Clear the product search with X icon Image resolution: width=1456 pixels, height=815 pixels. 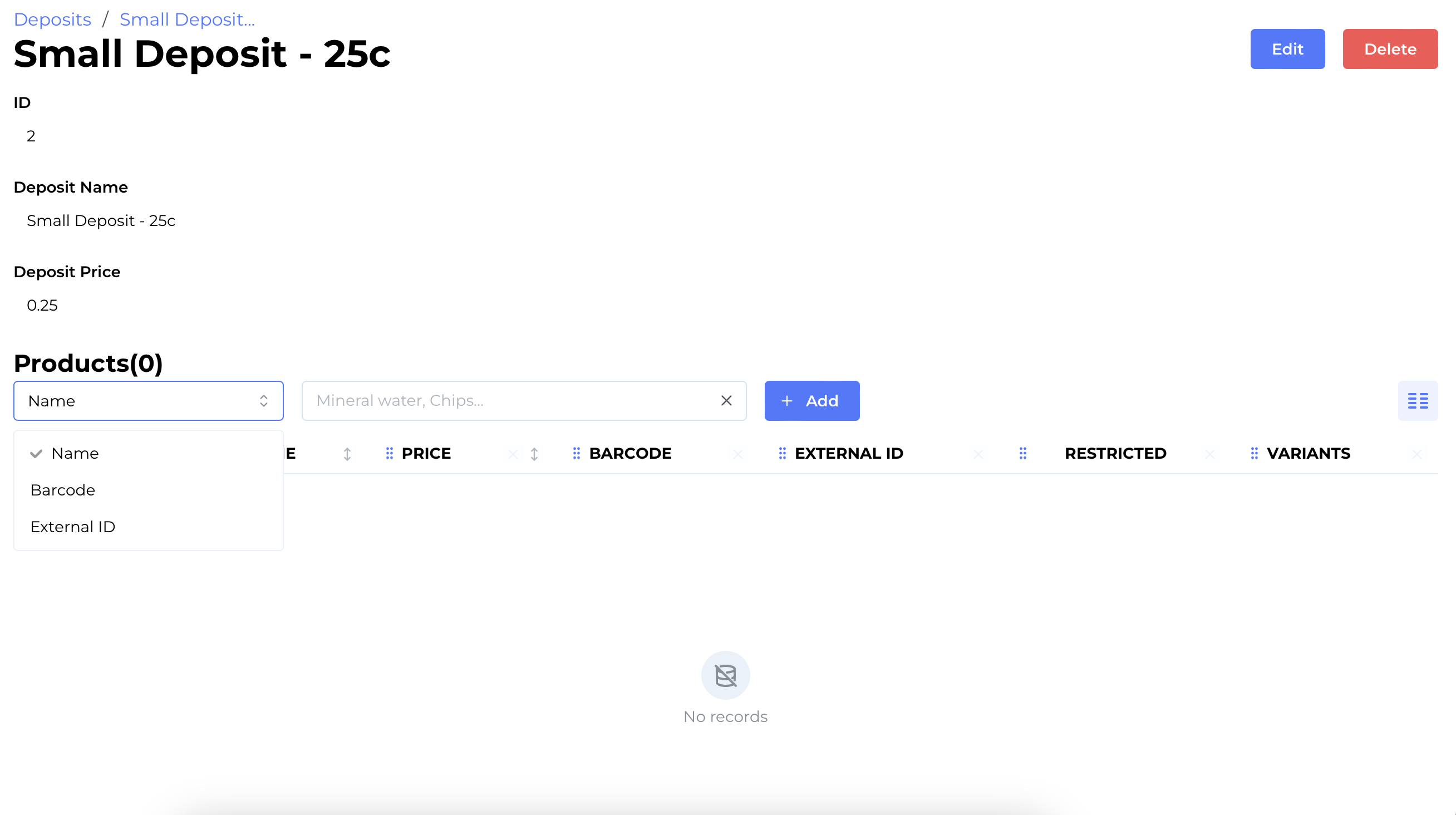point(726,401)
